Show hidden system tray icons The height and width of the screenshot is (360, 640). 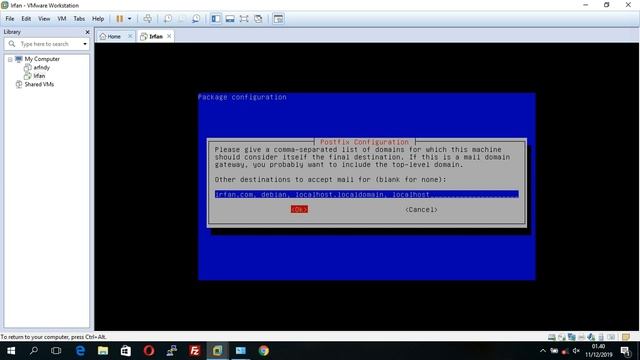542,351
